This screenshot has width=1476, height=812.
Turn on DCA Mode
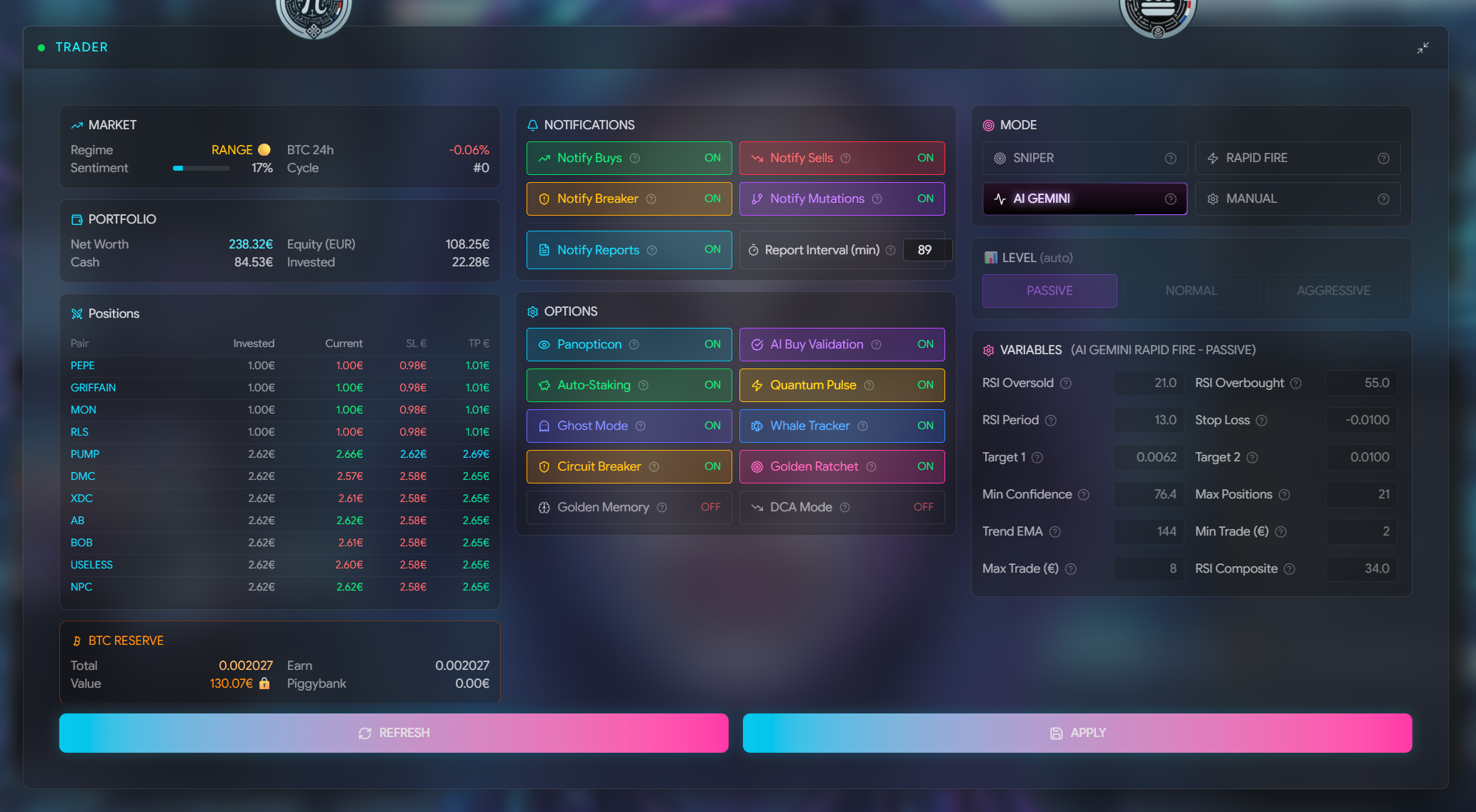pyautogui.click(x=922, y=507)
